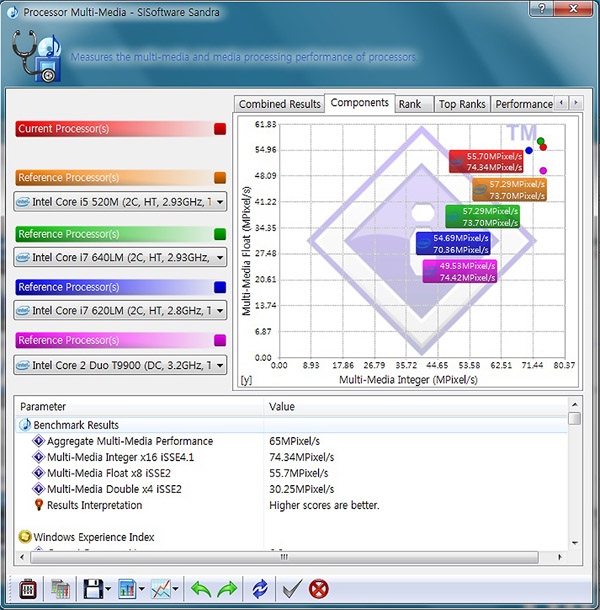Cancel with the red X icon
This screenshot has width=600, height=610.
pyautogui.click(x=319, y=589)
